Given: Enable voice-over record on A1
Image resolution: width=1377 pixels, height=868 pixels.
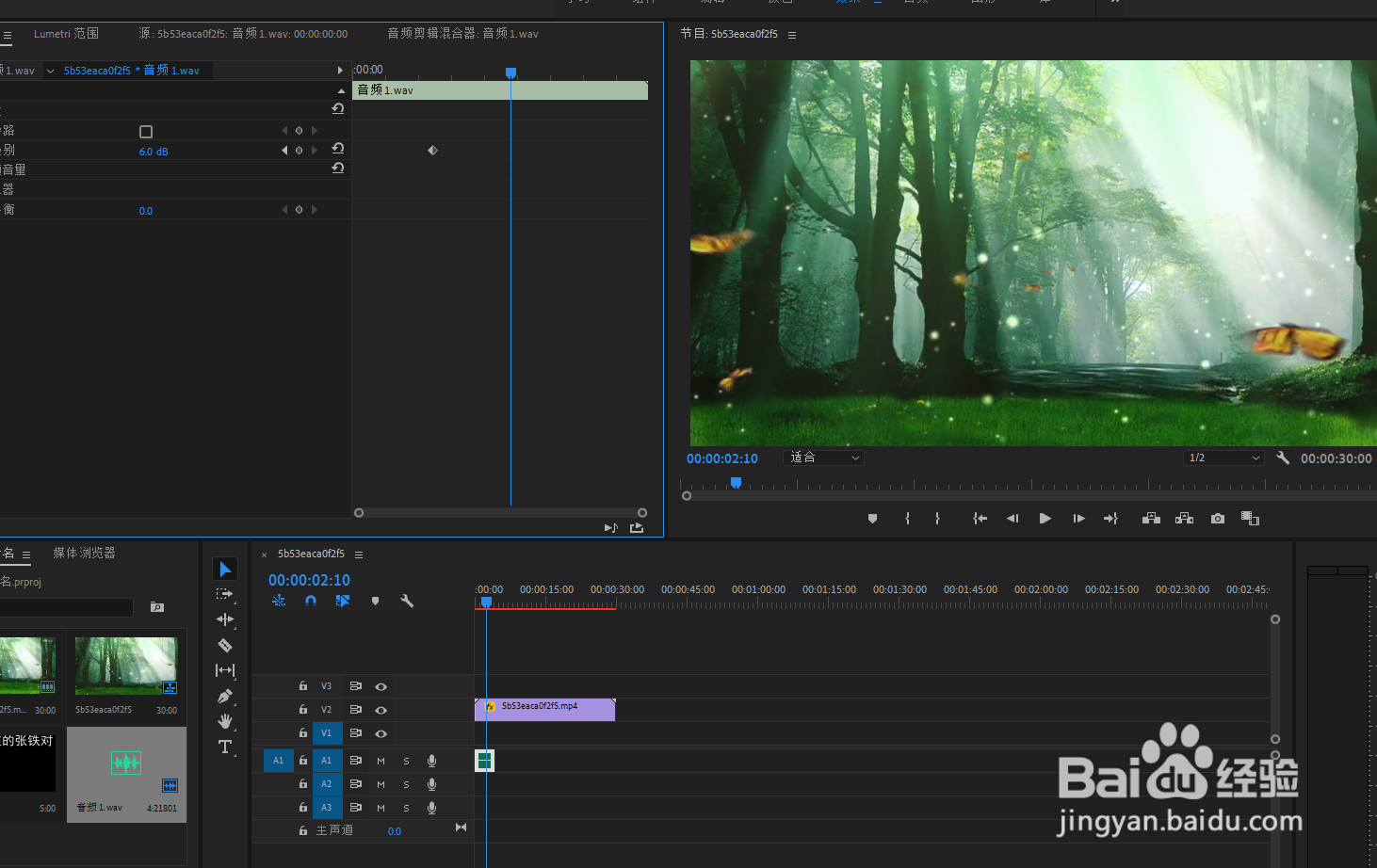Looking at the screenshot, I should (x=431, y=761).
